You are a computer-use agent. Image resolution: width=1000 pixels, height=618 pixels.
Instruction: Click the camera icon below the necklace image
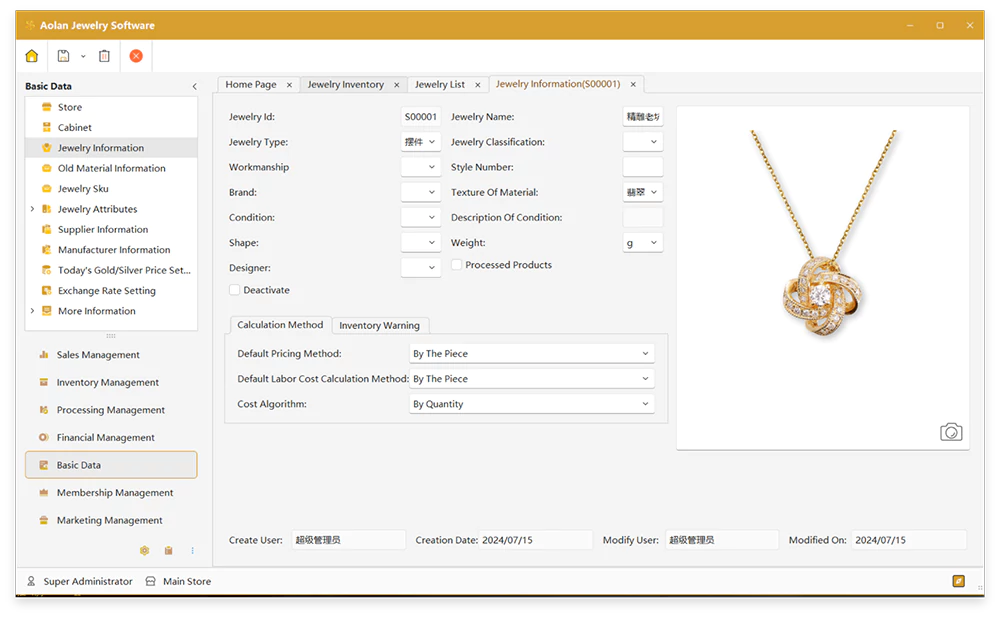951,432
